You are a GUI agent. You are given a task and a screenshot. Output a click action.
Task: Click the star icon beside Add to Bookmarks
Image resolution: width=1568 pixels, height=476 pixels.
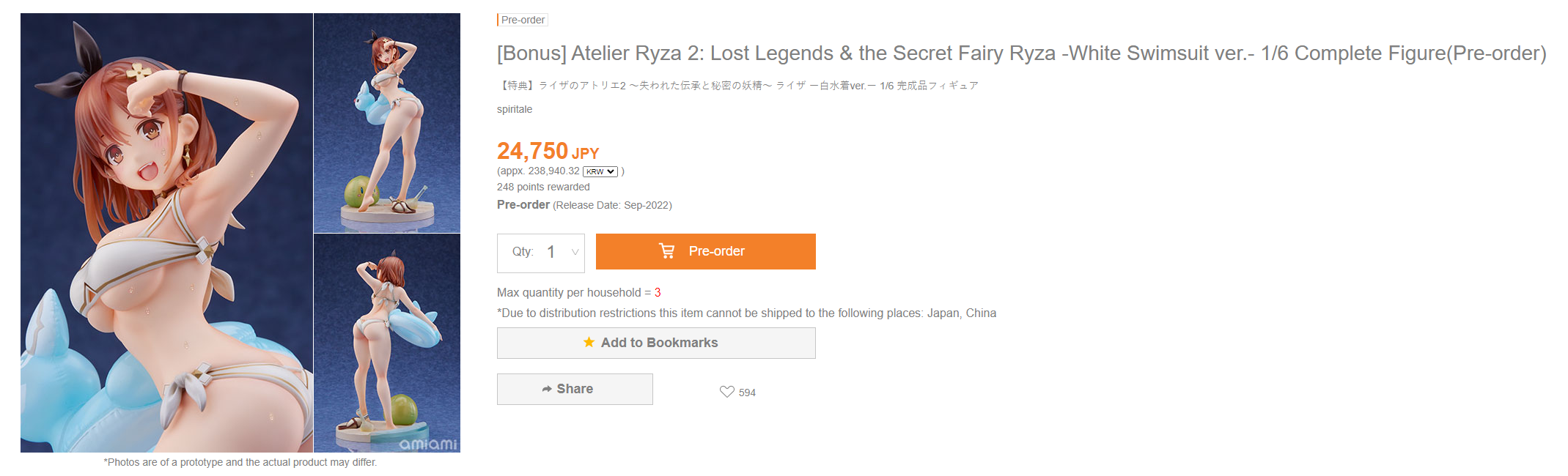(x=589, y=342)
